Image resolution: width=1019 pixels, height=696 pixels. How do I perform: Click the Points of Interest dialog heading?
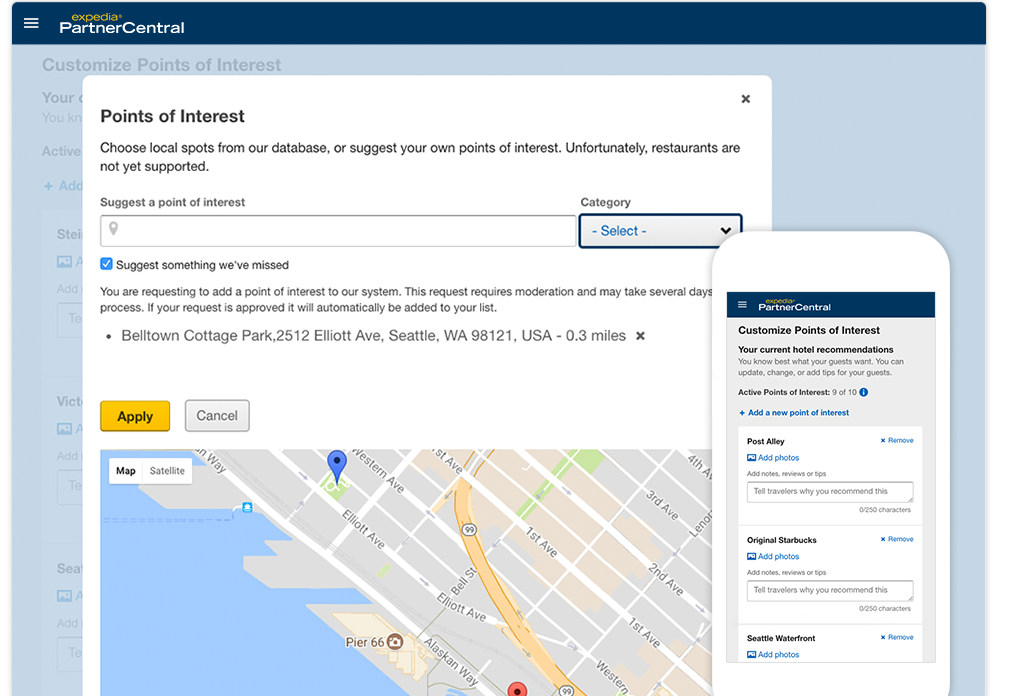172,116
